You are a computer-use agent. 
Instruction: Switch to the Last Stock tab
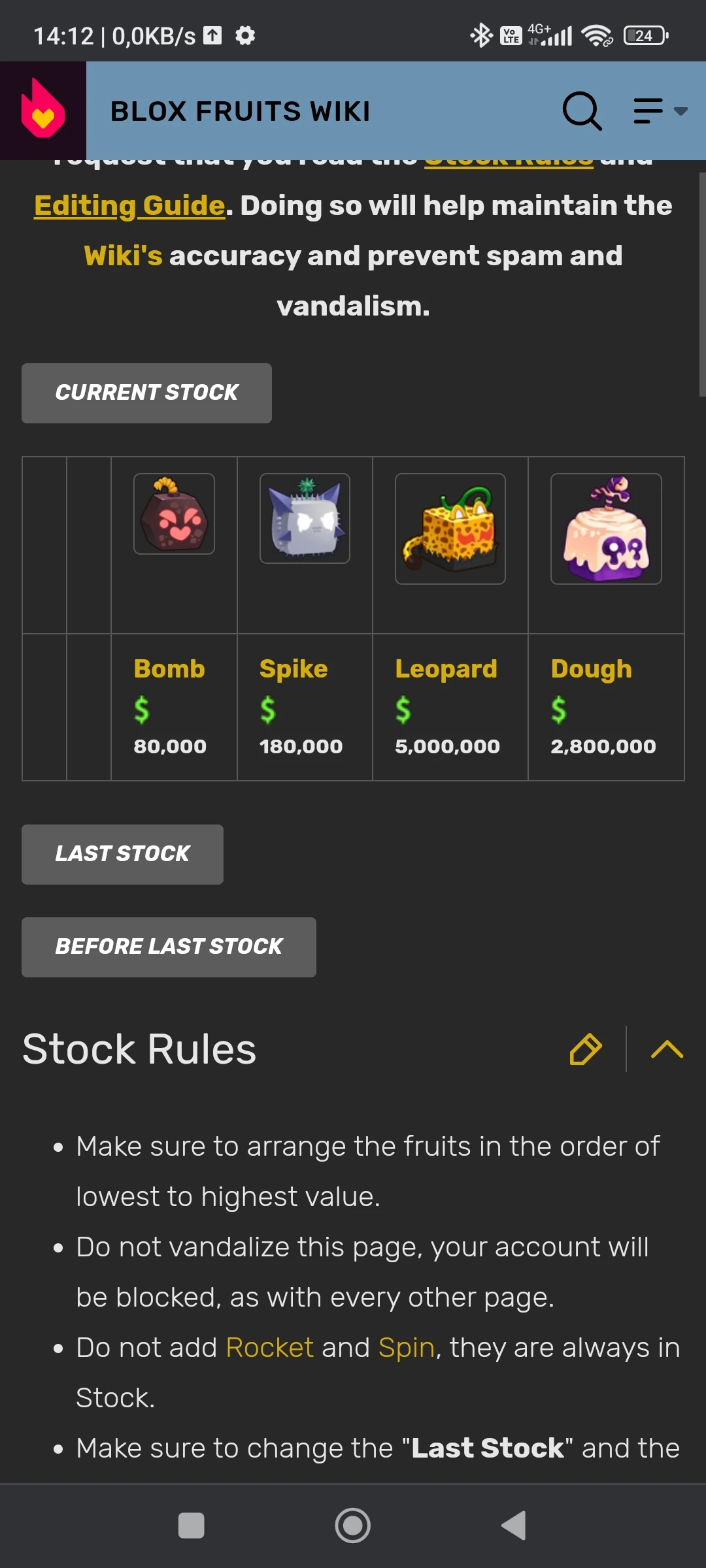click(x=122, y=855)
